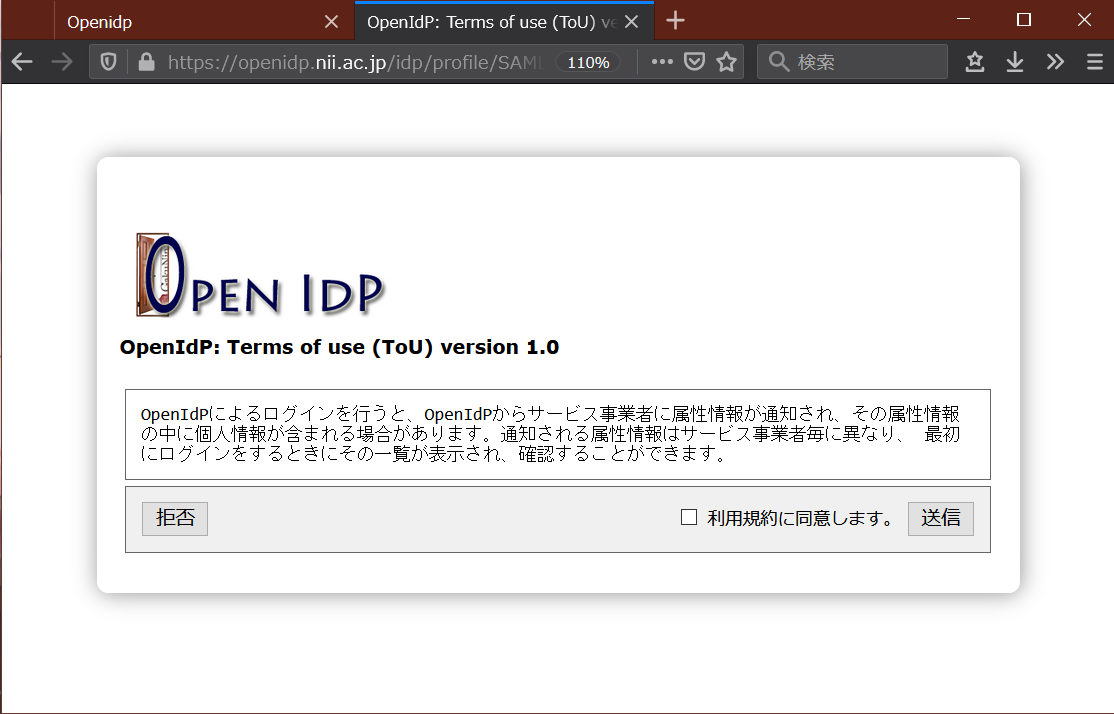Viewport: 1114px width, 714px height.
Task: Open the page actions three-dot menu
Action: click(662, 63)
